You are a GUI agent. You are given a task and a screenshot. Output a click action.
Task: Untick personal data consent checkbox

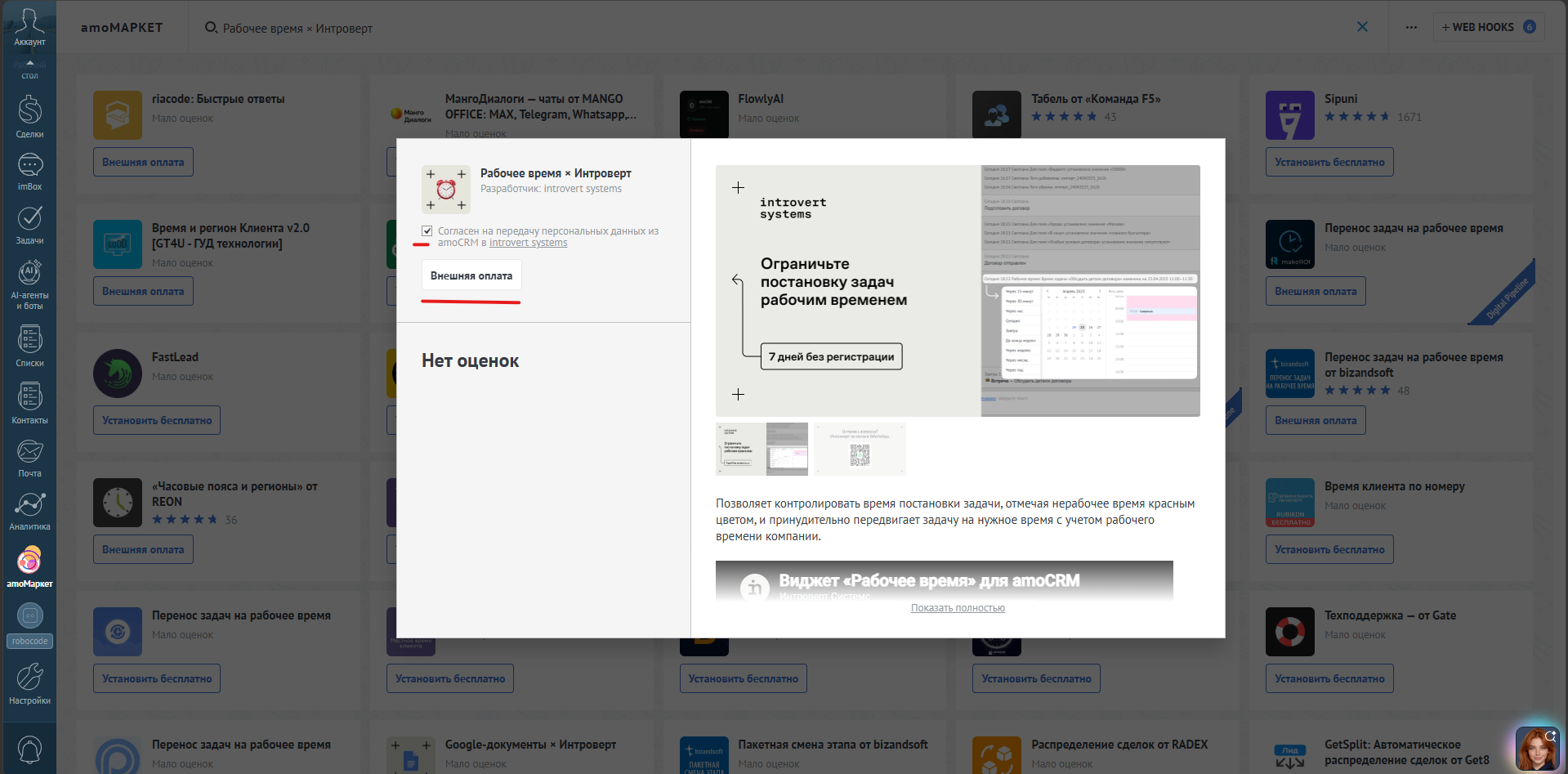pos(427,231)
